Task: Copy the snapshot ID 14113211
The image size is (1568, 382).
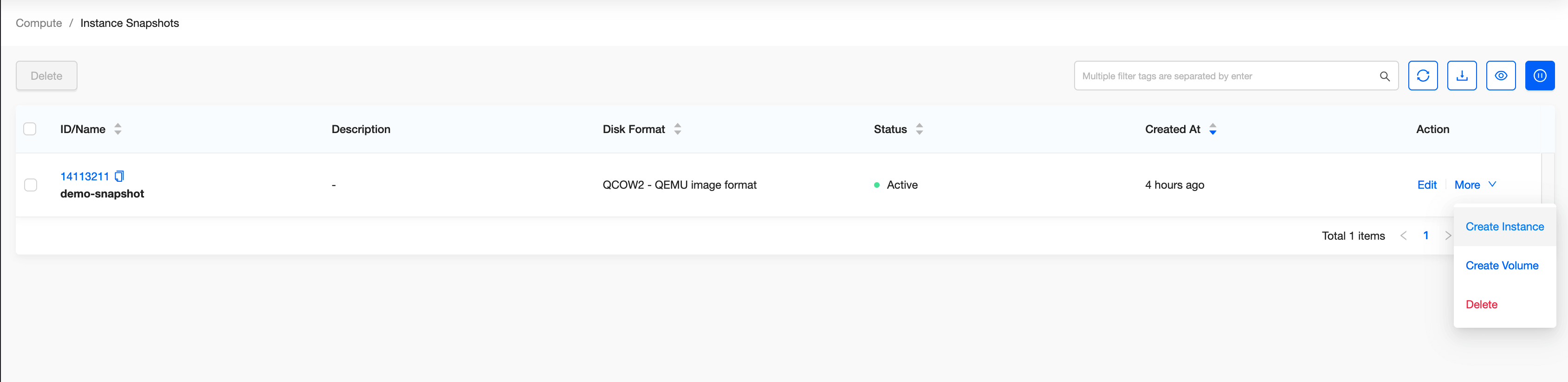Action: click(x=119, y=177)
